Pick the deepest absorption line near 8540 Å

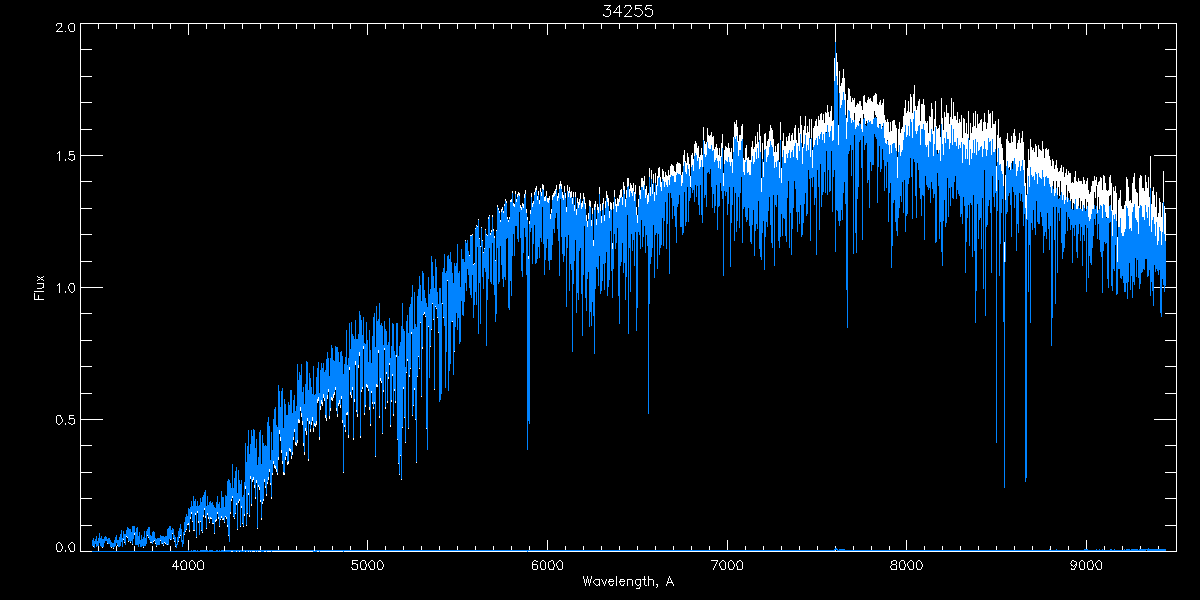1004,486
